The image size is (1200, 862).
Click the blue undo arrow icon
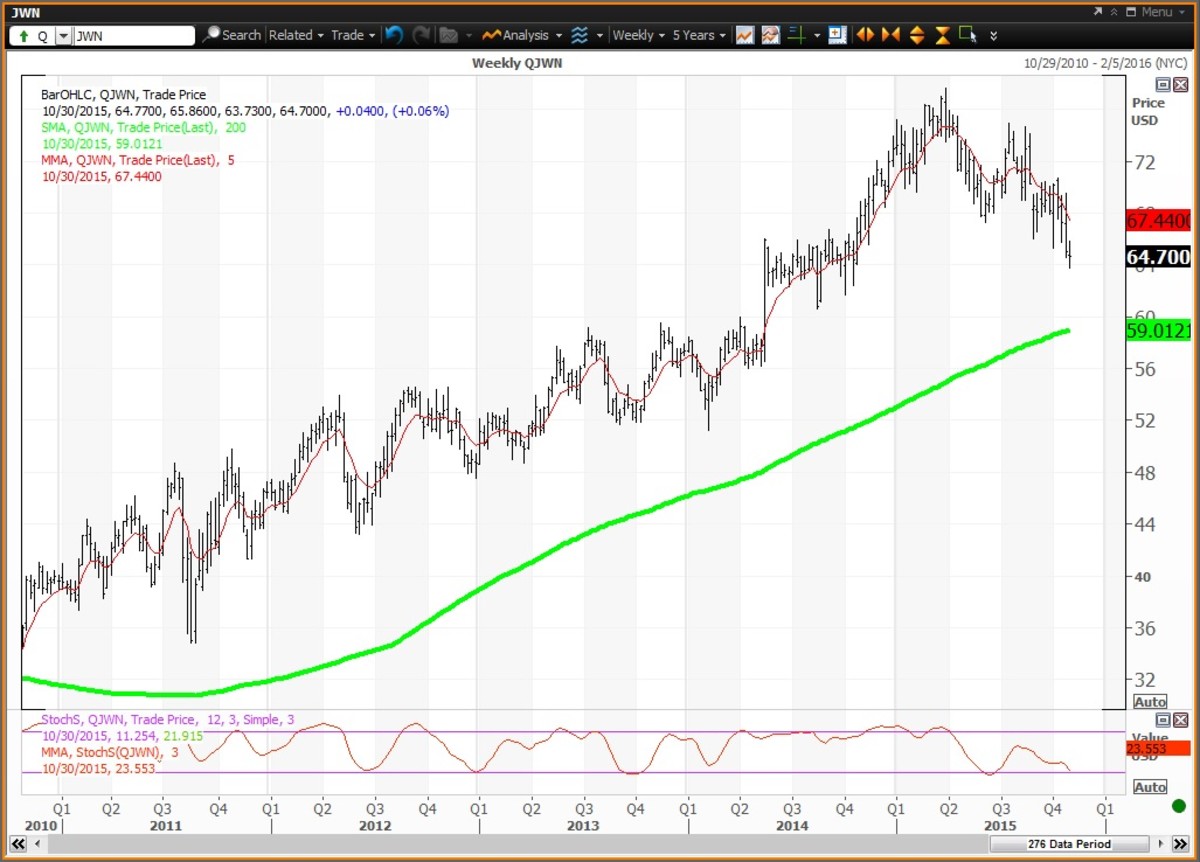pos(394,35)
